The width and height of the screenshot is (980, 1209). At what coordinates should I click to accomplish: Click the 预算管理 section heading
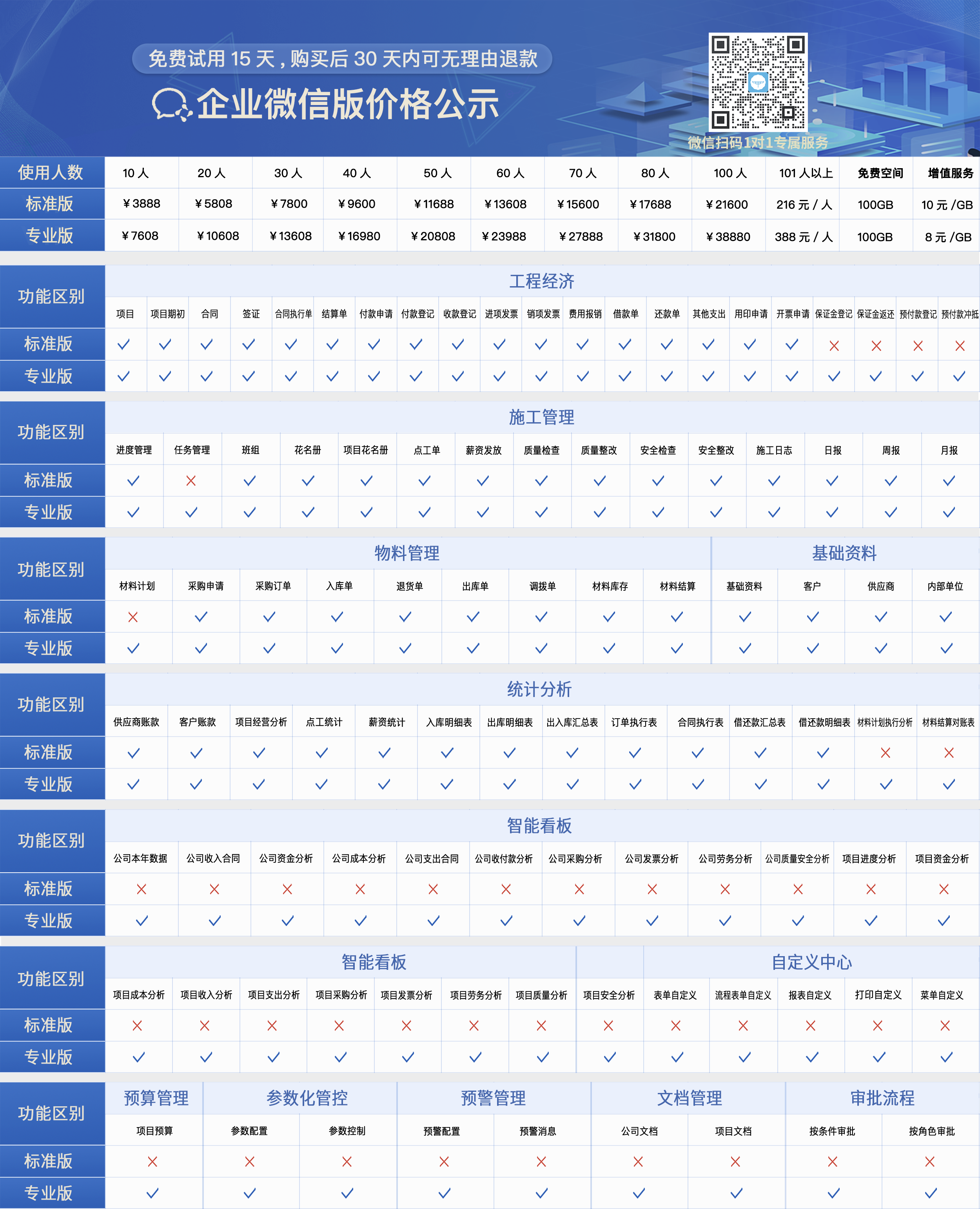[x=156, y=1098]
